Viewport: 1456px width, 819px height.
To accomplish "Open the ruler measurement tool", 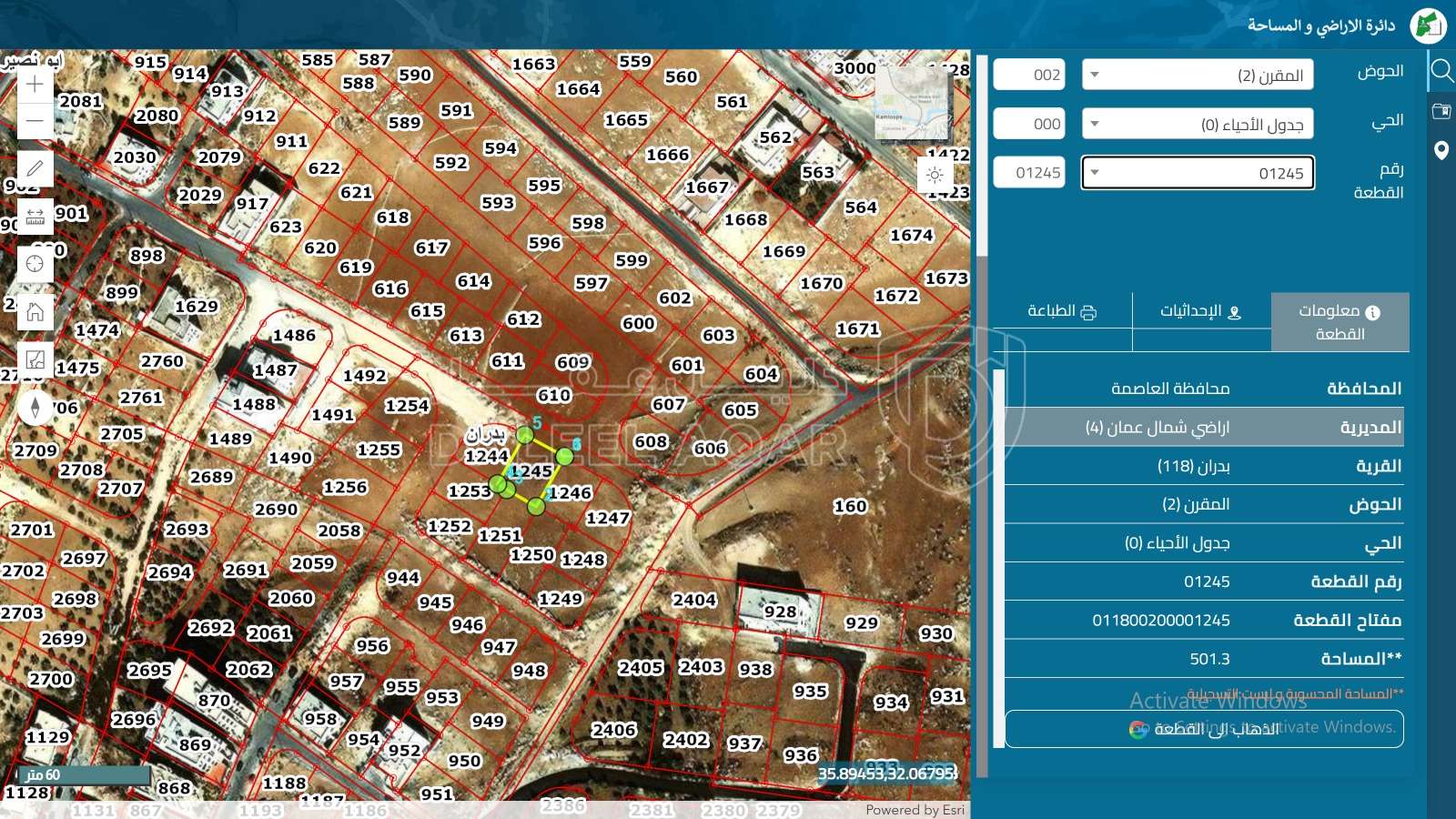I will pos(35,217).
